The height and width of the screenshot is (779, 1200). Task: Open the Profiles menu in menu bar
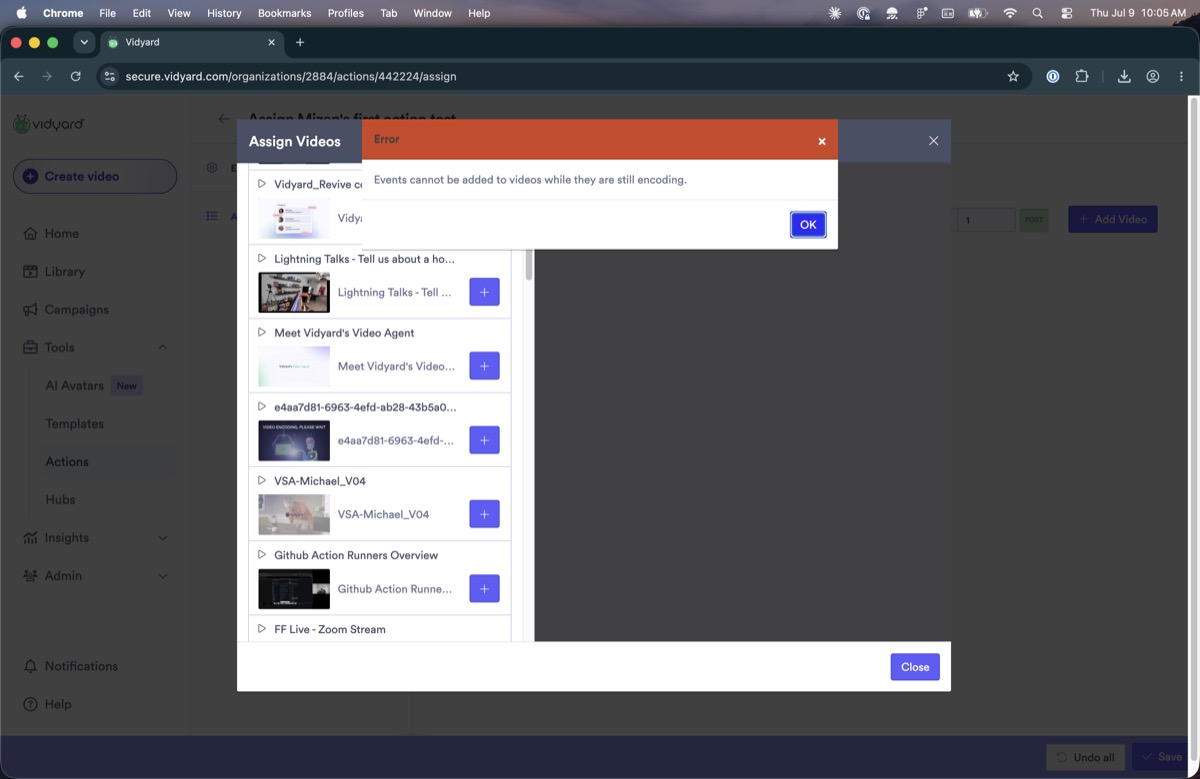click(x=346, y=13)
